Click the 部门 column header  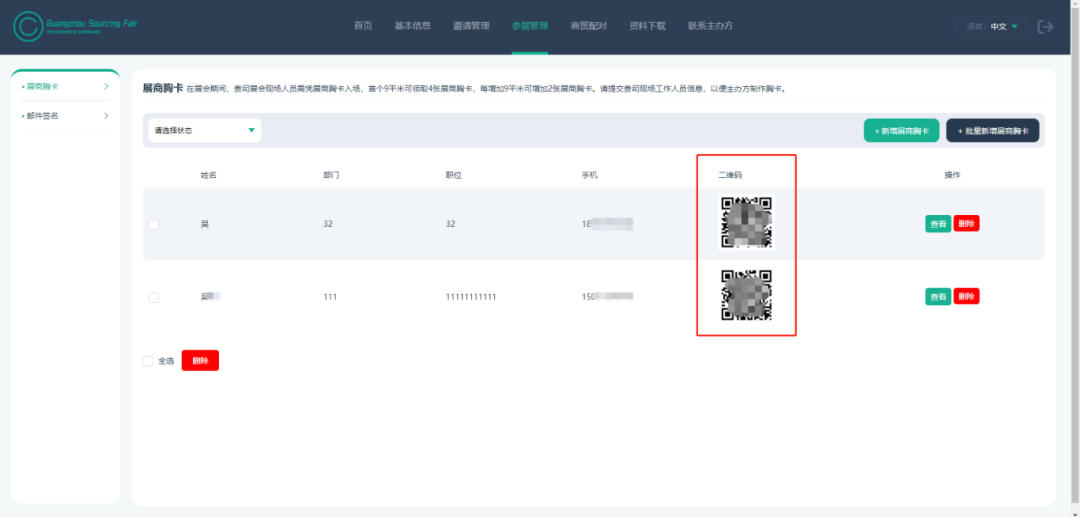point(331,176)
